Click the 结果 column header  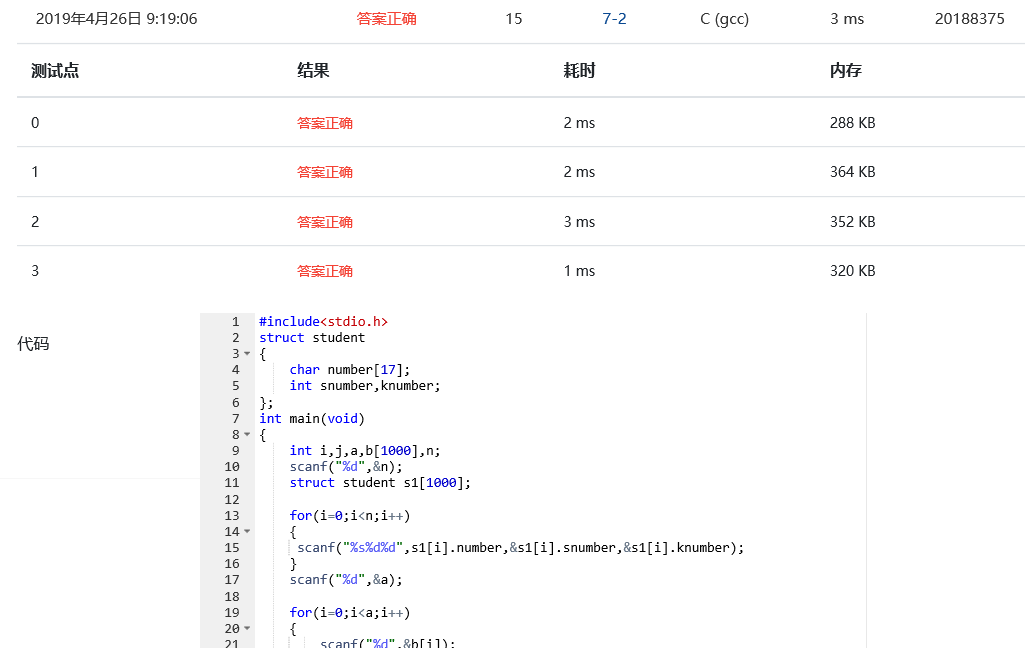(313, 71)
